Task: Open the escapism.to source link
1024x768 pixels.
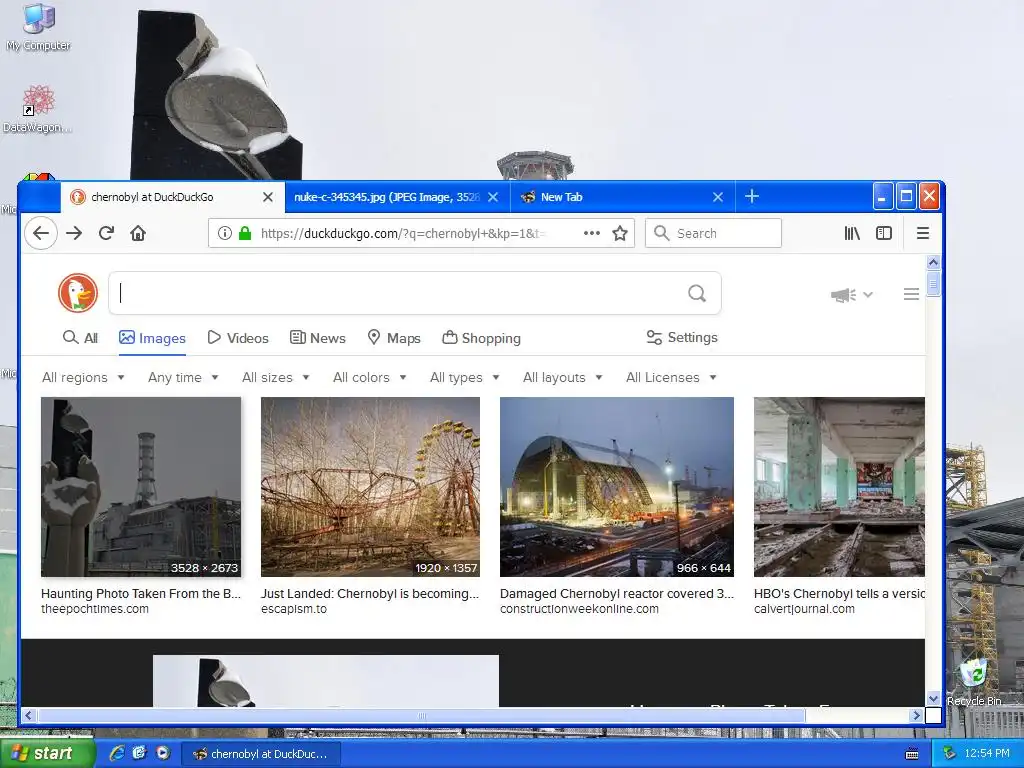Action: (x=294, y=609)
